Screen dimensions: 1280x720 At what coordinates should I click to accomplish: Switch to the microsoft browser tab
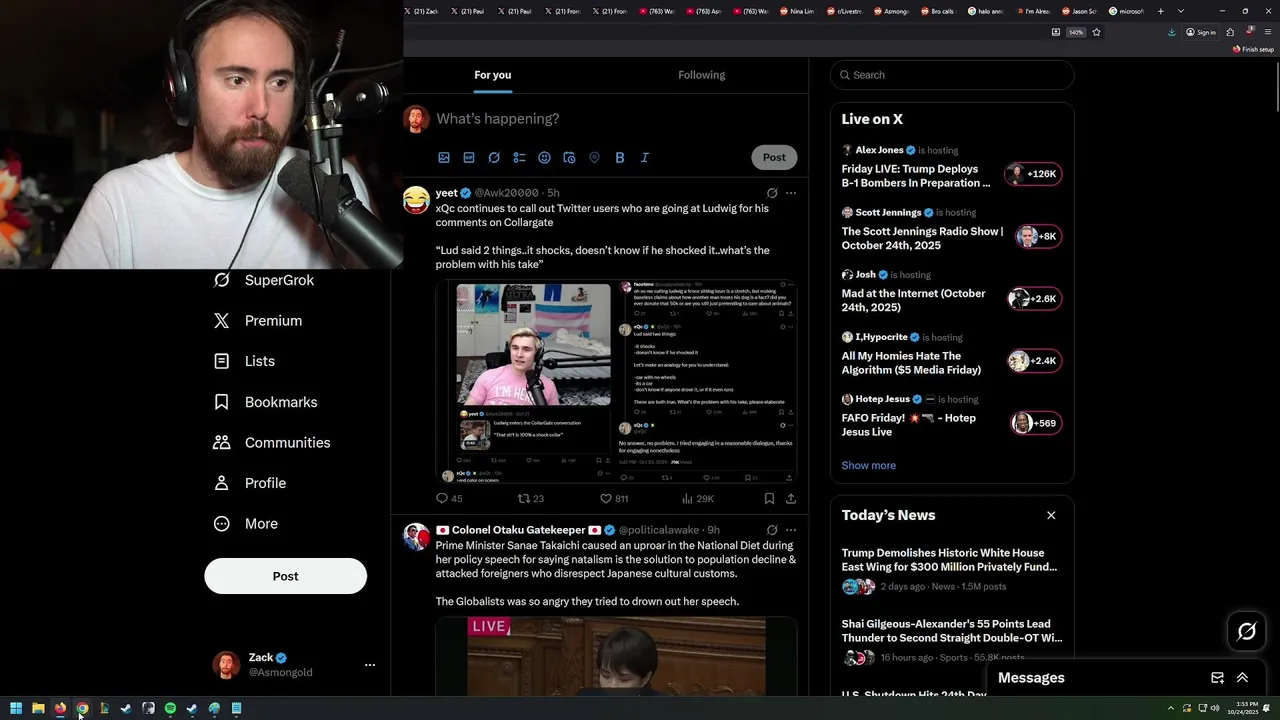pos(1128,11)
